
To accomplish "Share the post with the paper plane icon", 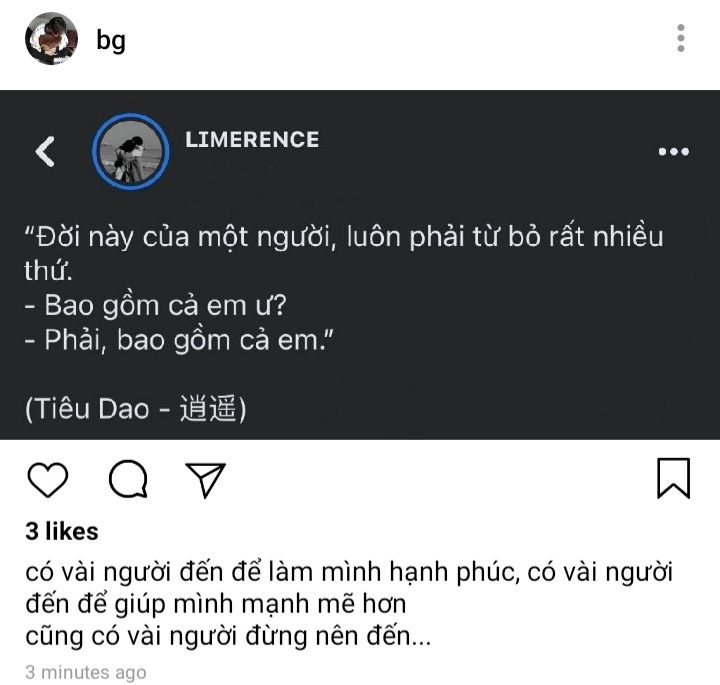I will (205, 480).
